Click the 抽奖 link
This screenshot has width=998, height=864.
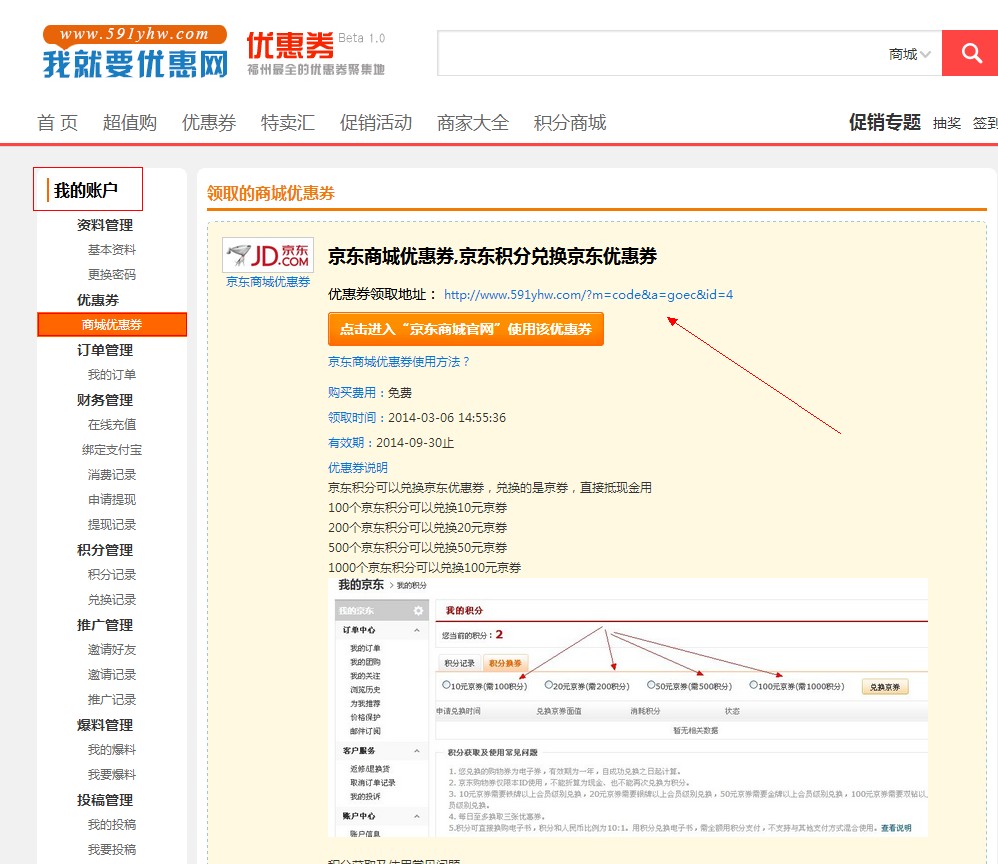[946, 123]
